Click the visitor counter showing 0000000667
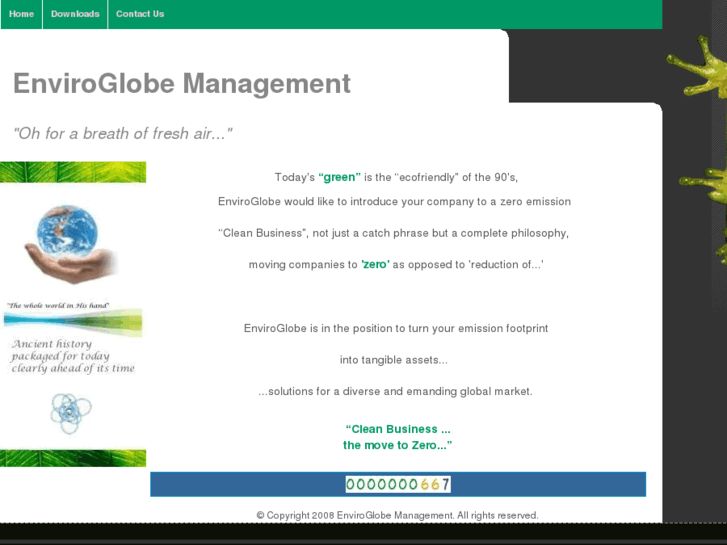This screenshot has height=545, width=727. (398, 484)
